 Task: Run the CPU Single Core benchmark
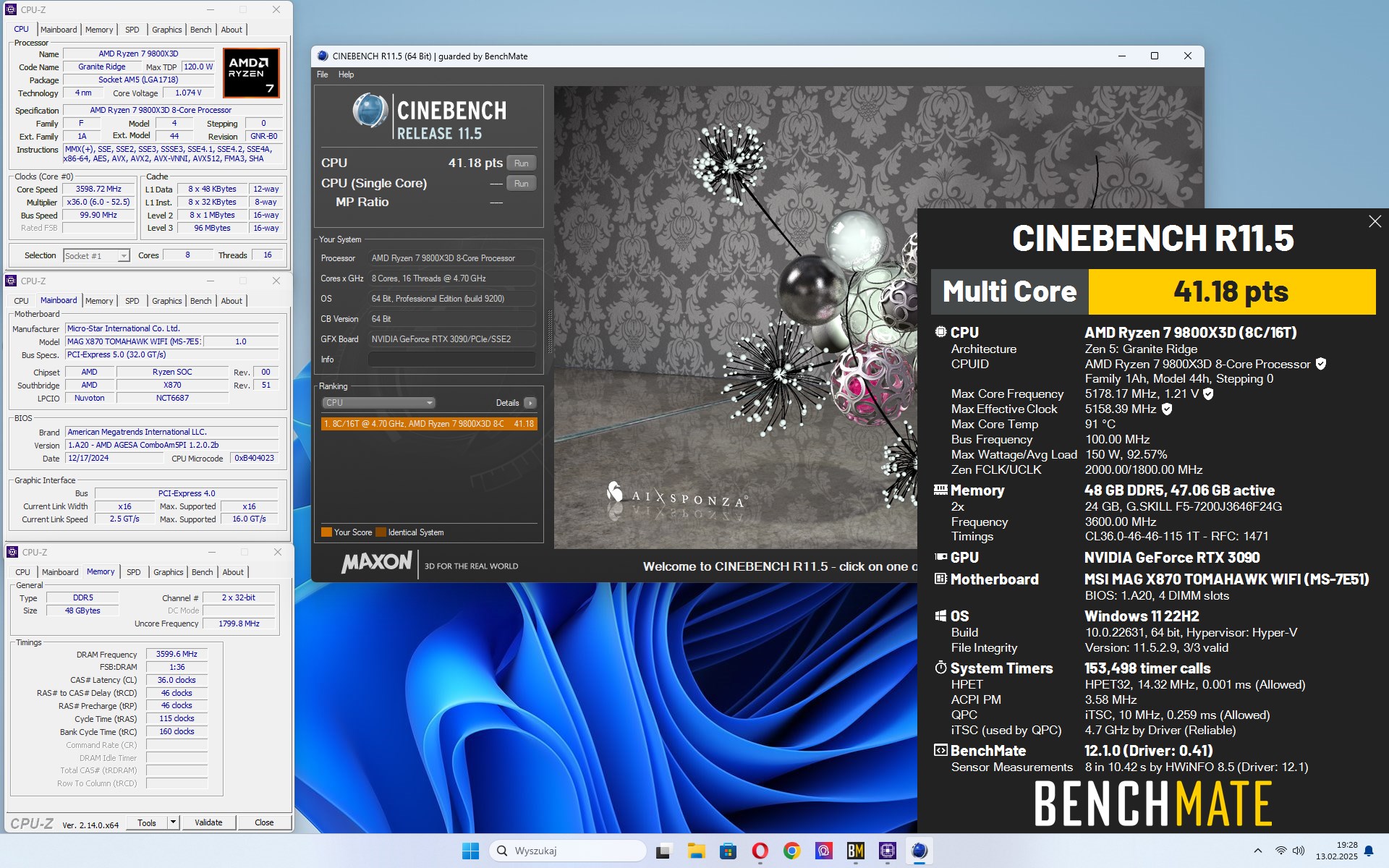coord(521,184)
